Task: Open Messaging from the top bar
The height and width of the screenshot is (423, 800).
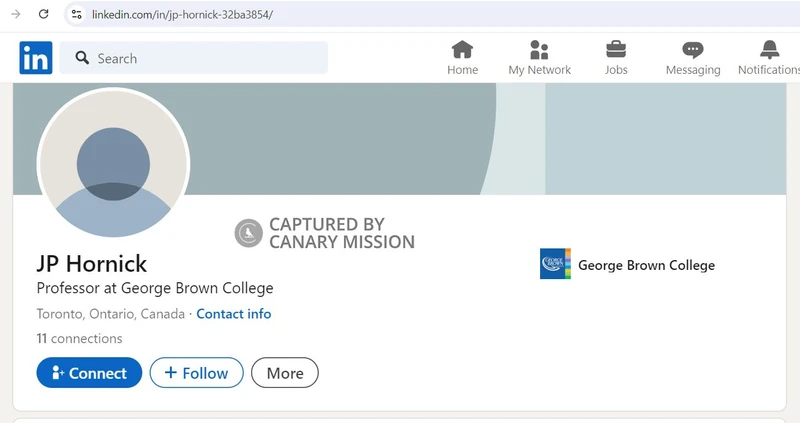Action: [x=693, y=58]
